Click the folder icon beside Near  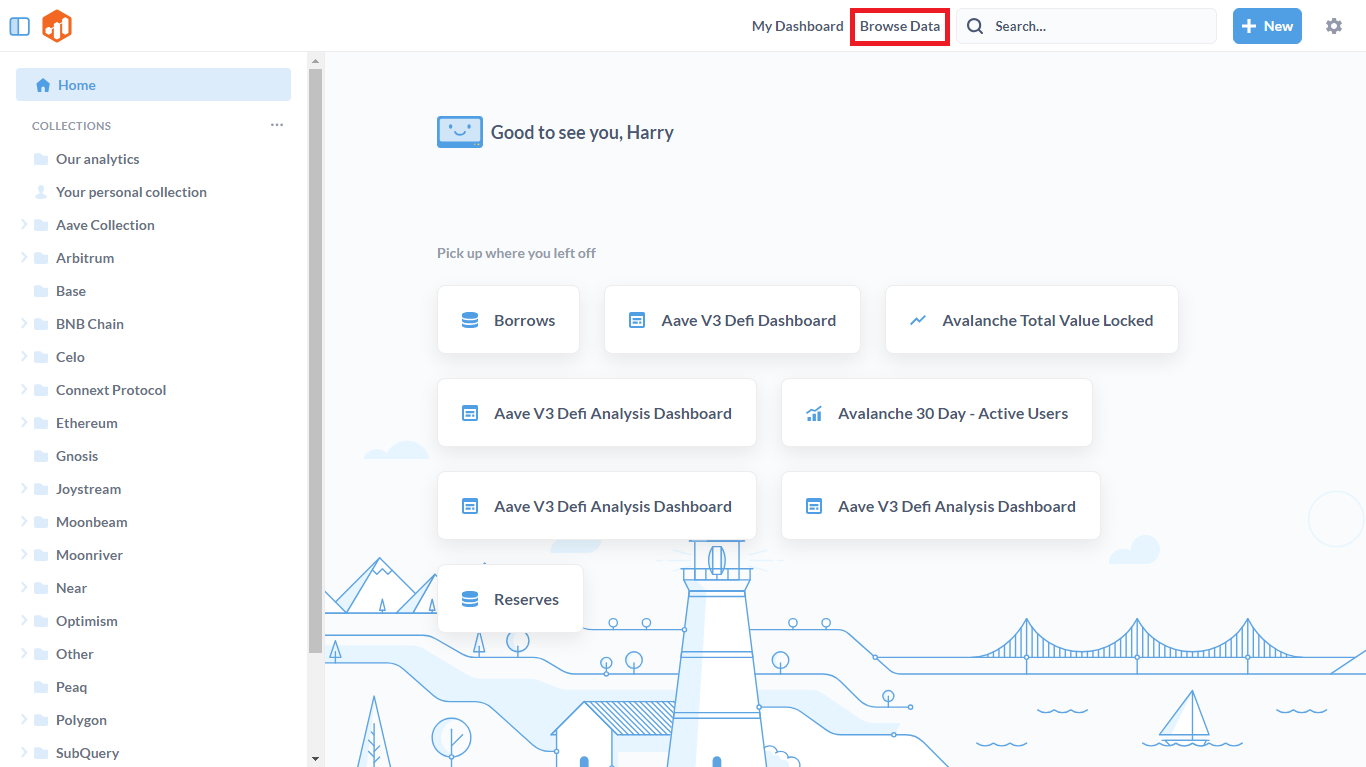tap(41, 588)
